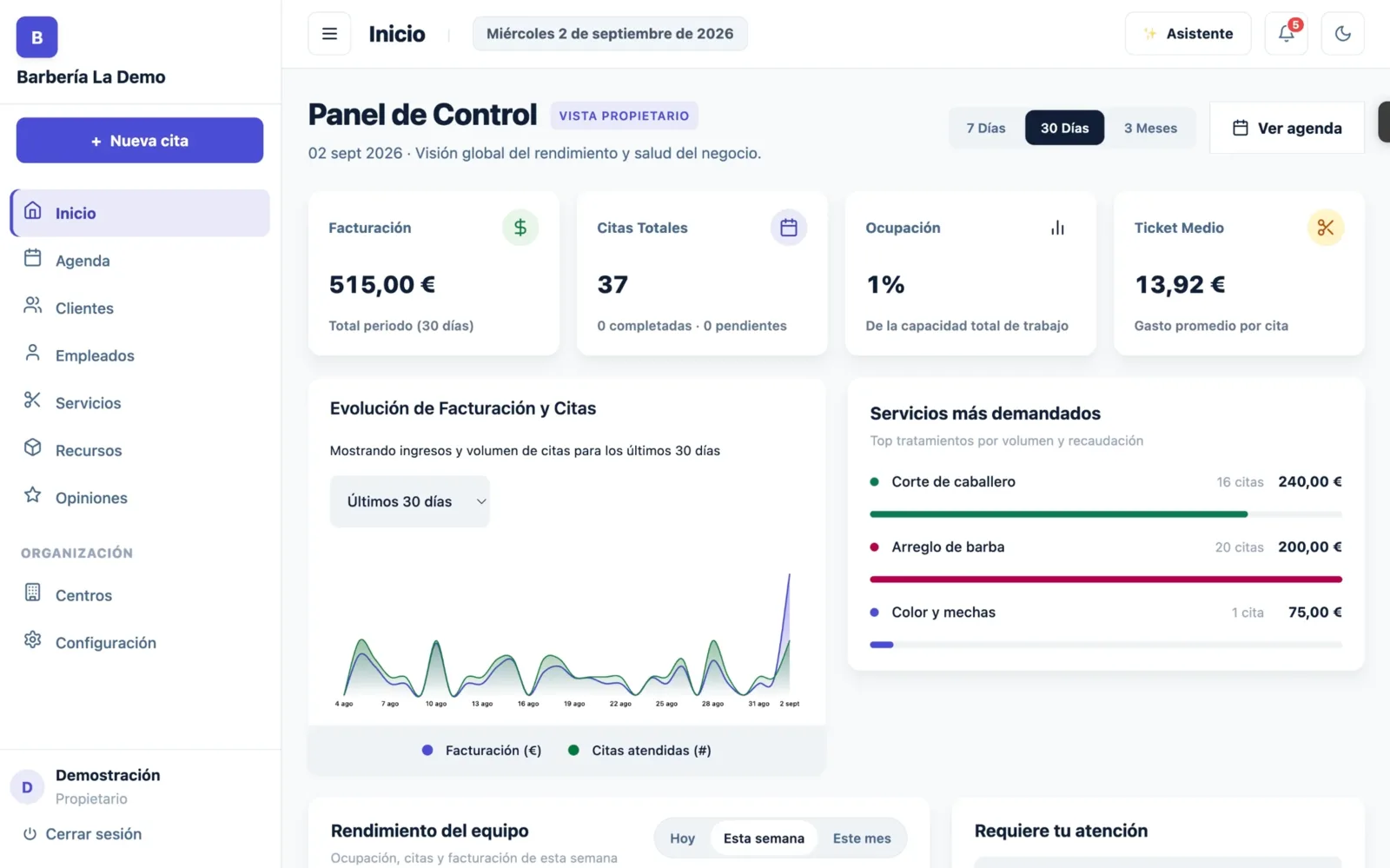Click the Configuración gear icon
Screen dimensions: 1390x868
click(x=33, y=640)
